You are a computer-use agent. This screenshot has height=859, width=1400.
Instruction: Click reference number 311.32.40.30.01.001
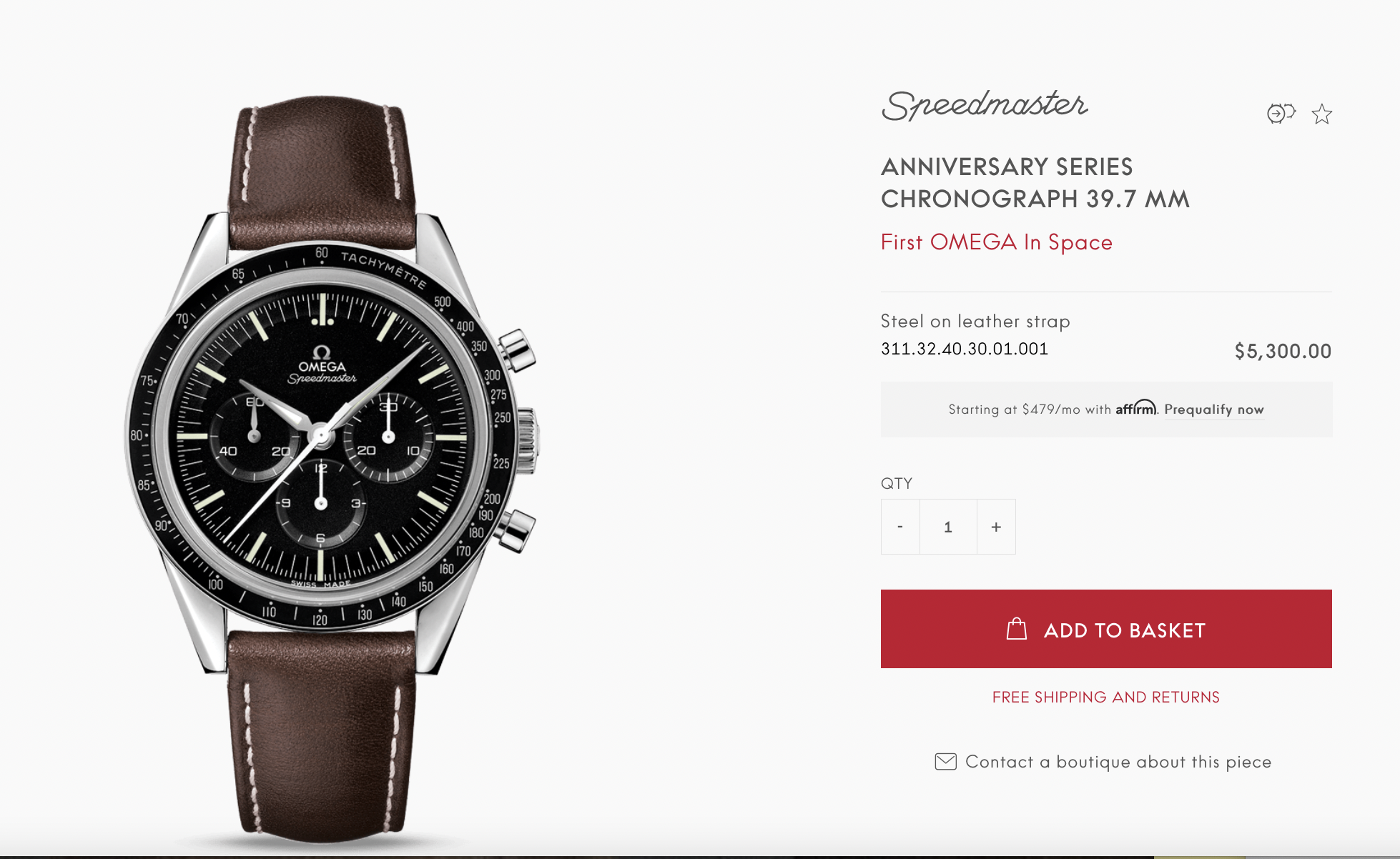(965, 349)
